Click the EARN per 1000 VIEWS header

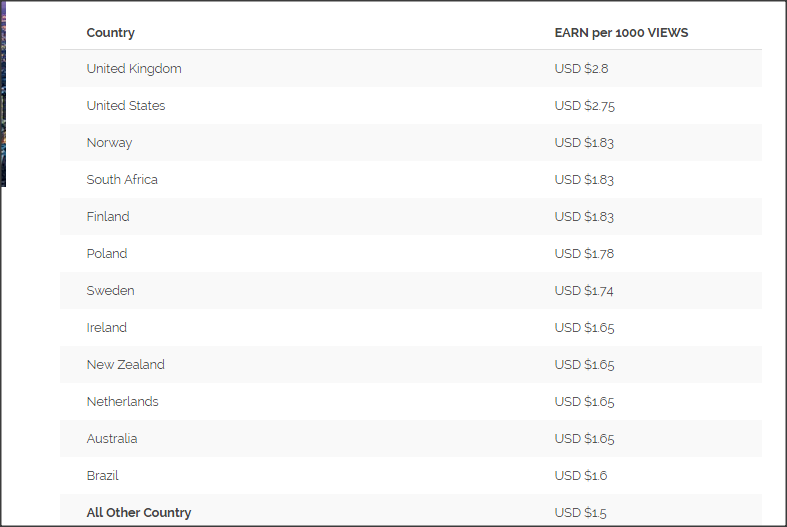point(621,33)
